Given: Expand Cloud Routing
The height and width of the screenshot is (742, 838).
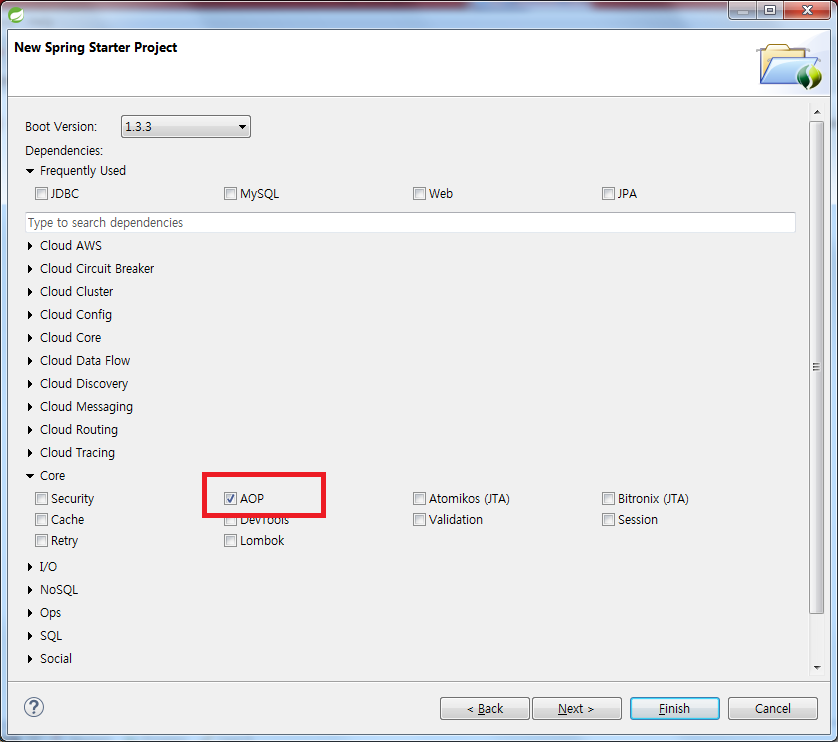Looking at the screenshot, I should click(x=30, y=430).
